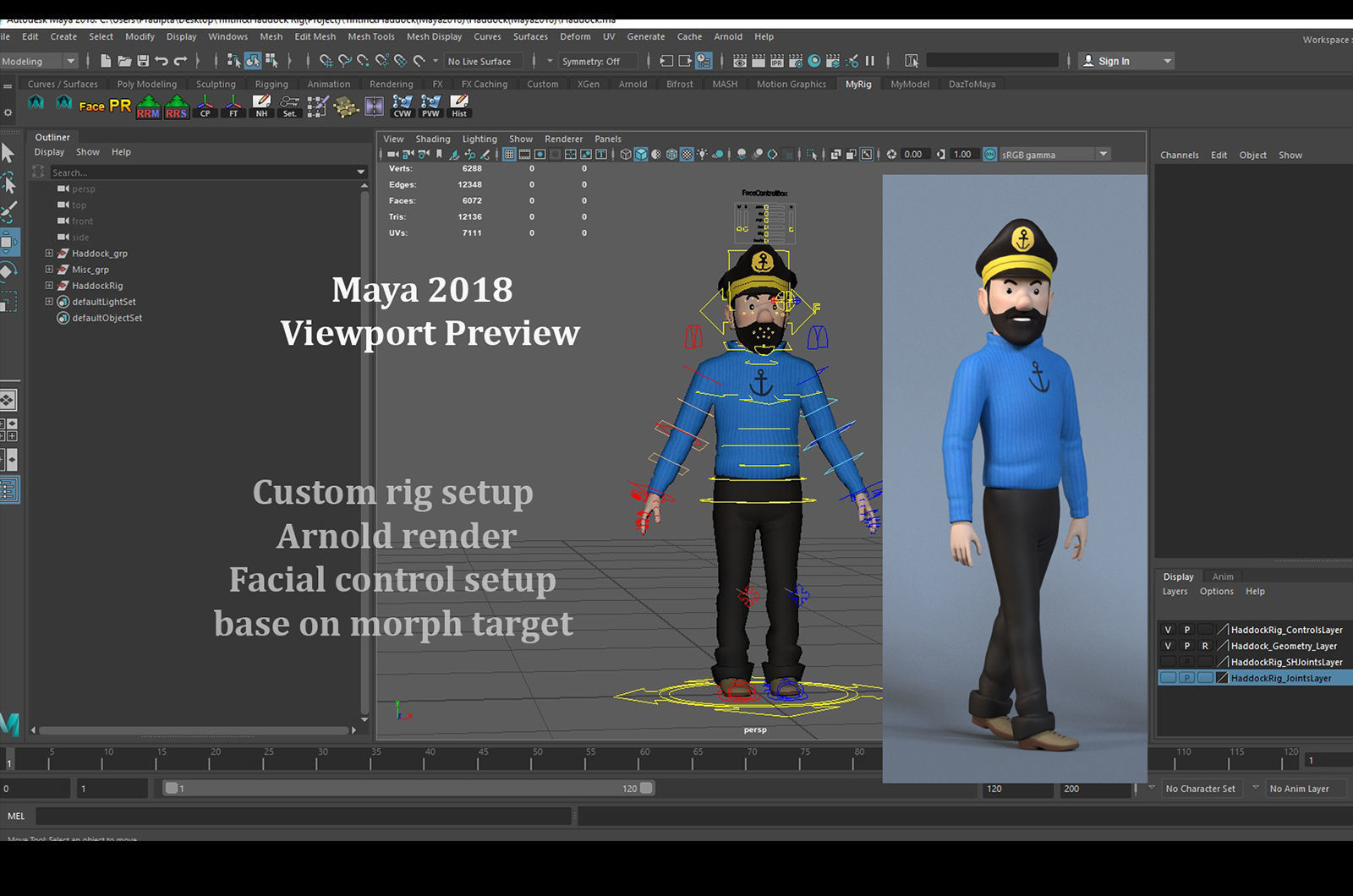The width and height of the screenshot is (1353, 896).
Task: Click the NH shelf button
Action: pyautogui.click(x=261, y=107)
